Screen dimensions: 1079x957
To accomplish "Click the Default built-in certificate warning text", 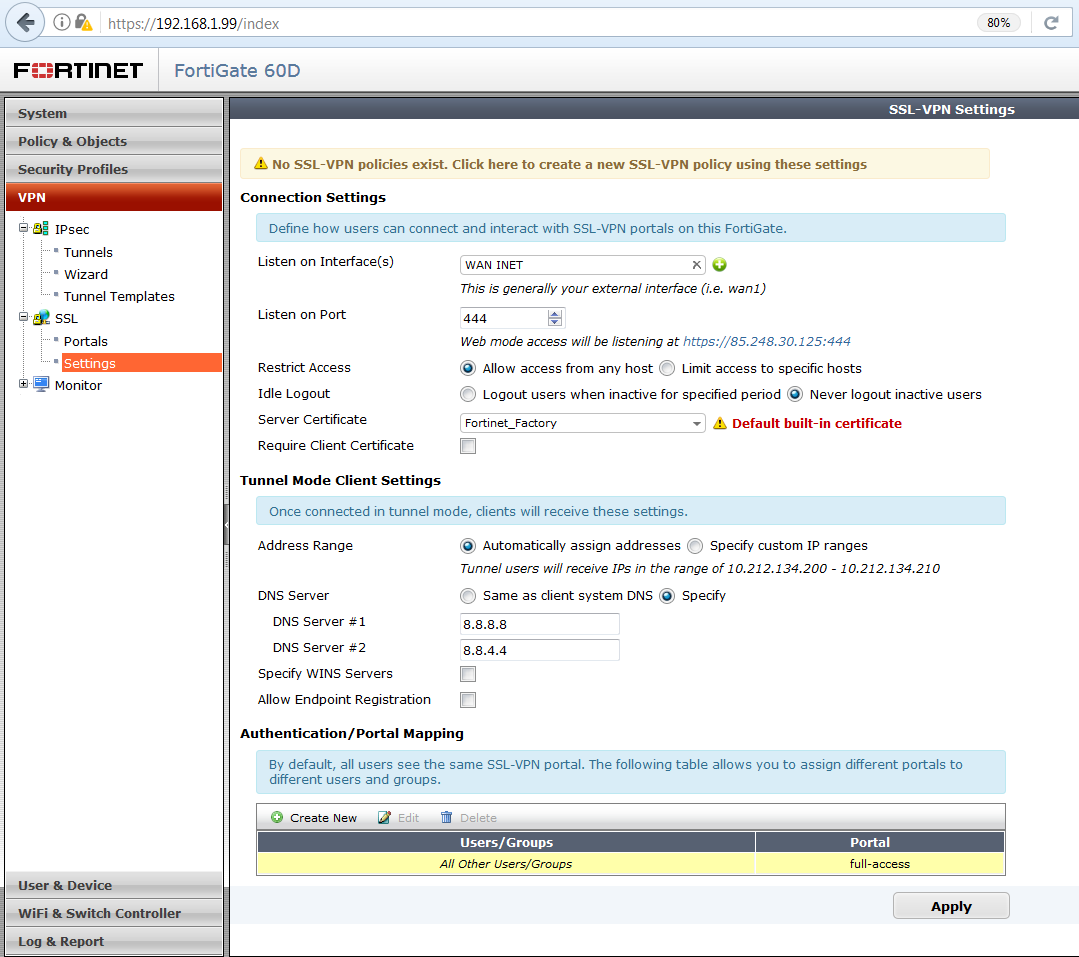I will point(817,423).
